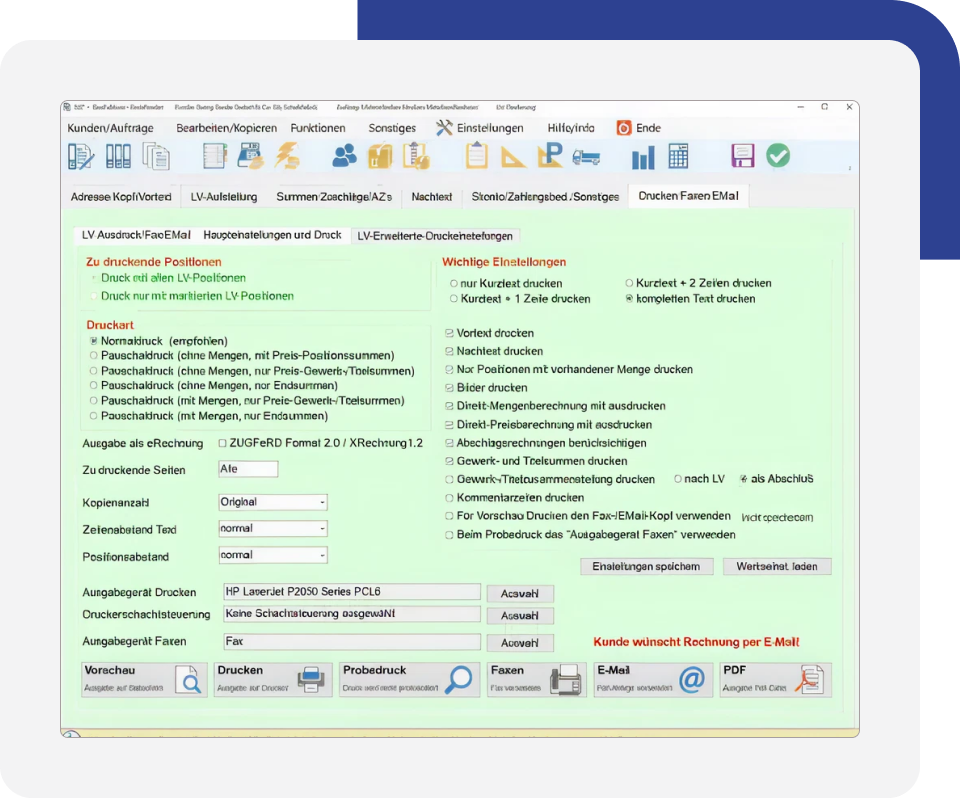Click the delivery truck toolbar icon
The height and width of the screenshot is (798, 960).
click(585, 156)
